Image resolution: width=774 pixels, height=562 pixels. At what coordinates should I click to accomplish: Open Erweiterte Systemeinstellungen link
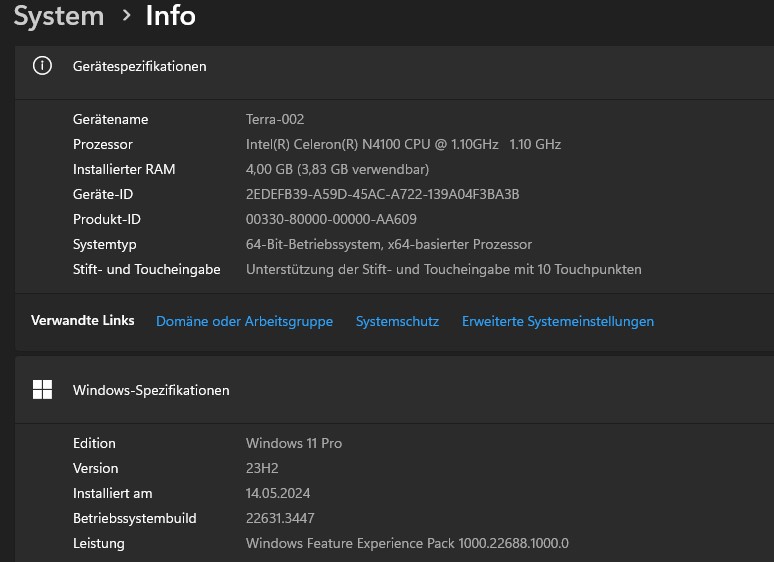(557, 321)
